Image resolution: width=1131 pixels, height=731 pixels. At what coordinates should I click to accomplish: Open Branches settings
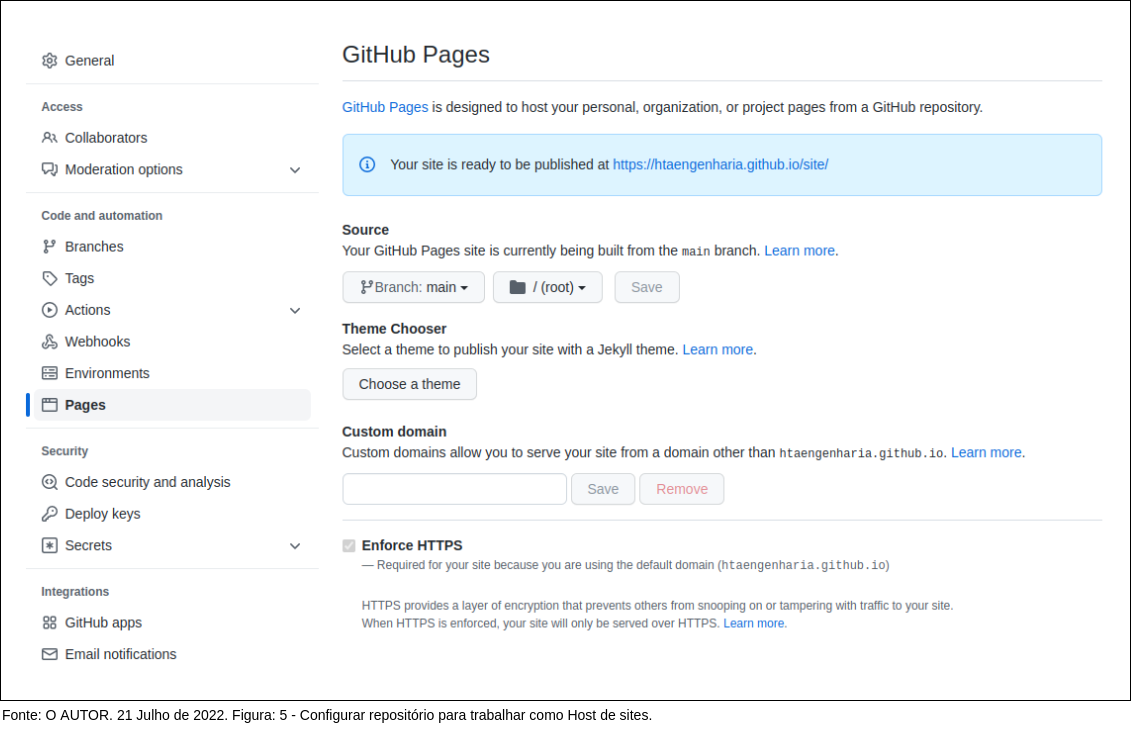click(94, 247)
